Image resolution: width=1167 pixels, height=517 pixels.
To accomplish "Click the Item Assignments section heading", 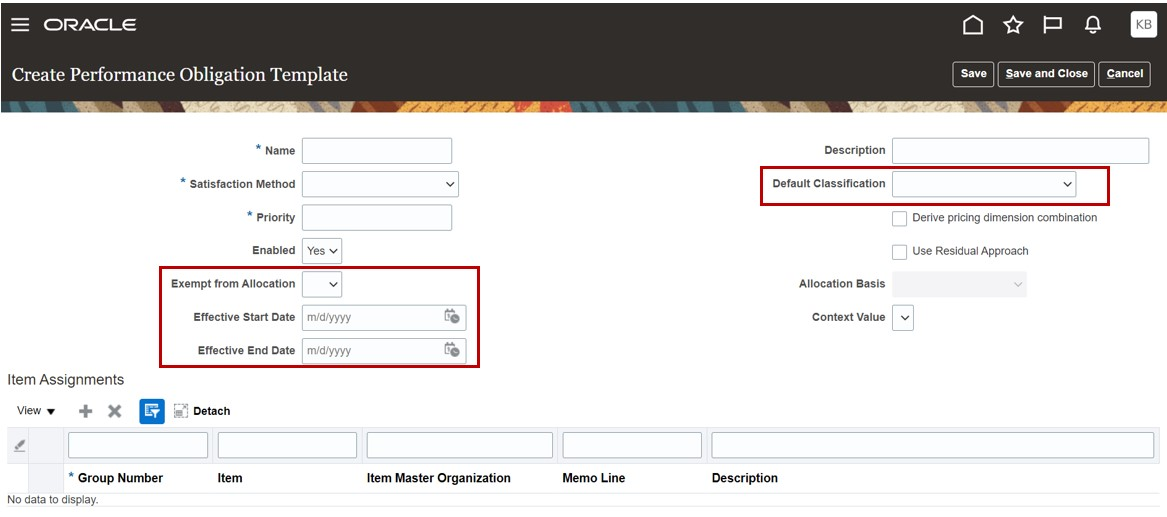I will (65, 380).
